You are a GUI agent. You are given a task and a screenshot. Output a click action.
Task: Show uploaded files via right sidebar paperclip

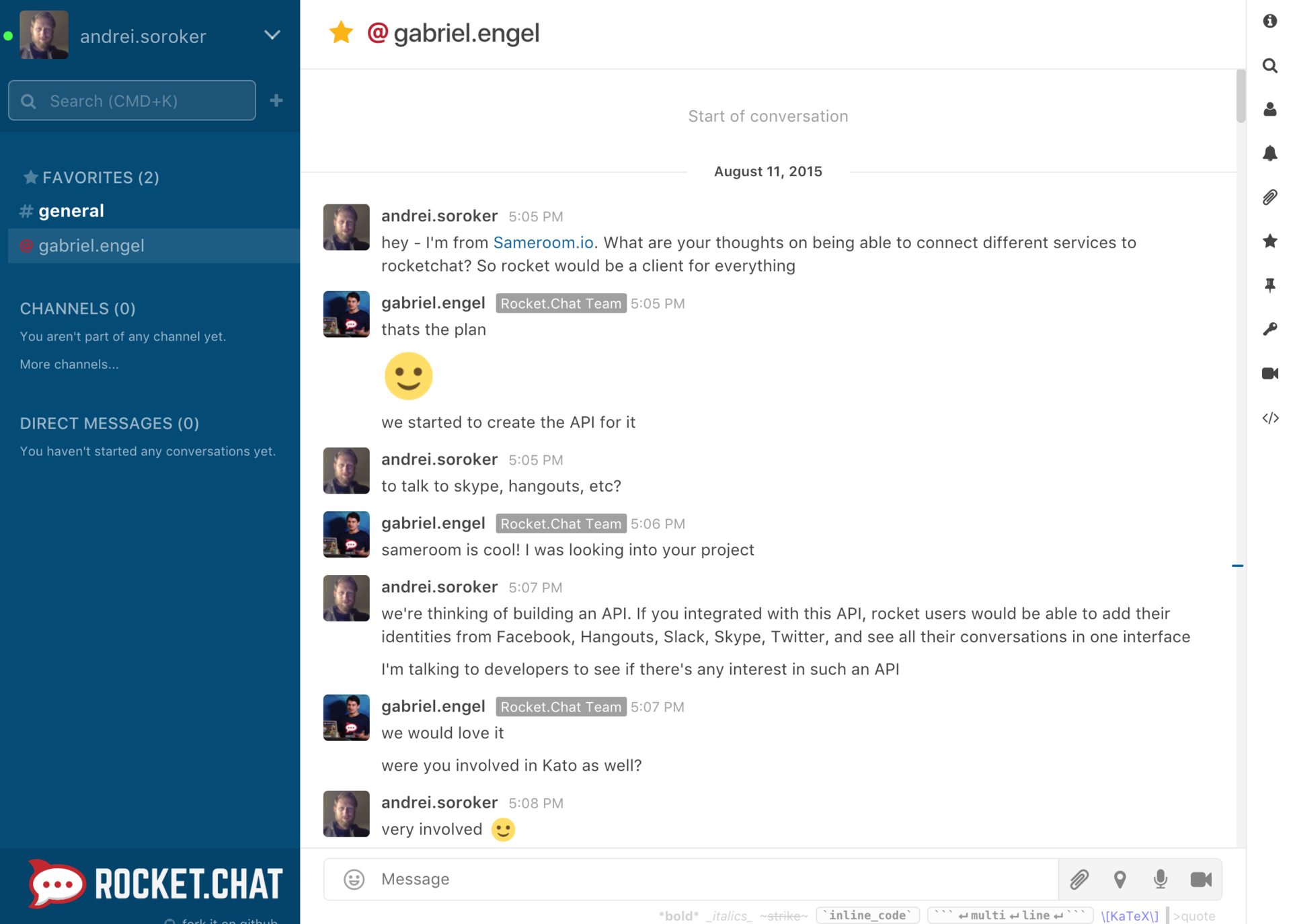1269,197
